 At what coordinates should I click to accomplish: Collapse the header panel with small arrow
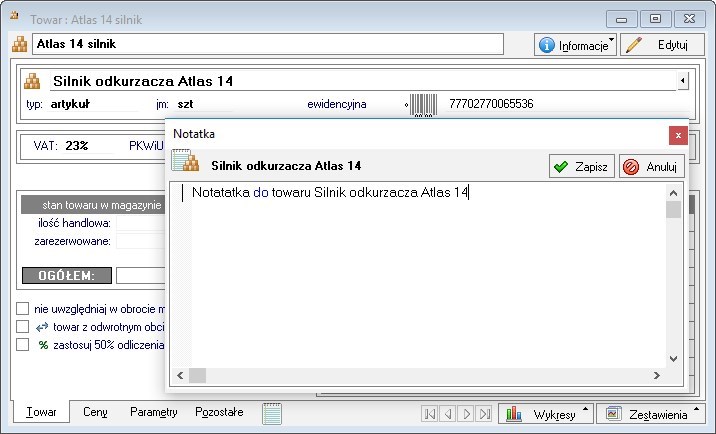(x=683, y=81)
